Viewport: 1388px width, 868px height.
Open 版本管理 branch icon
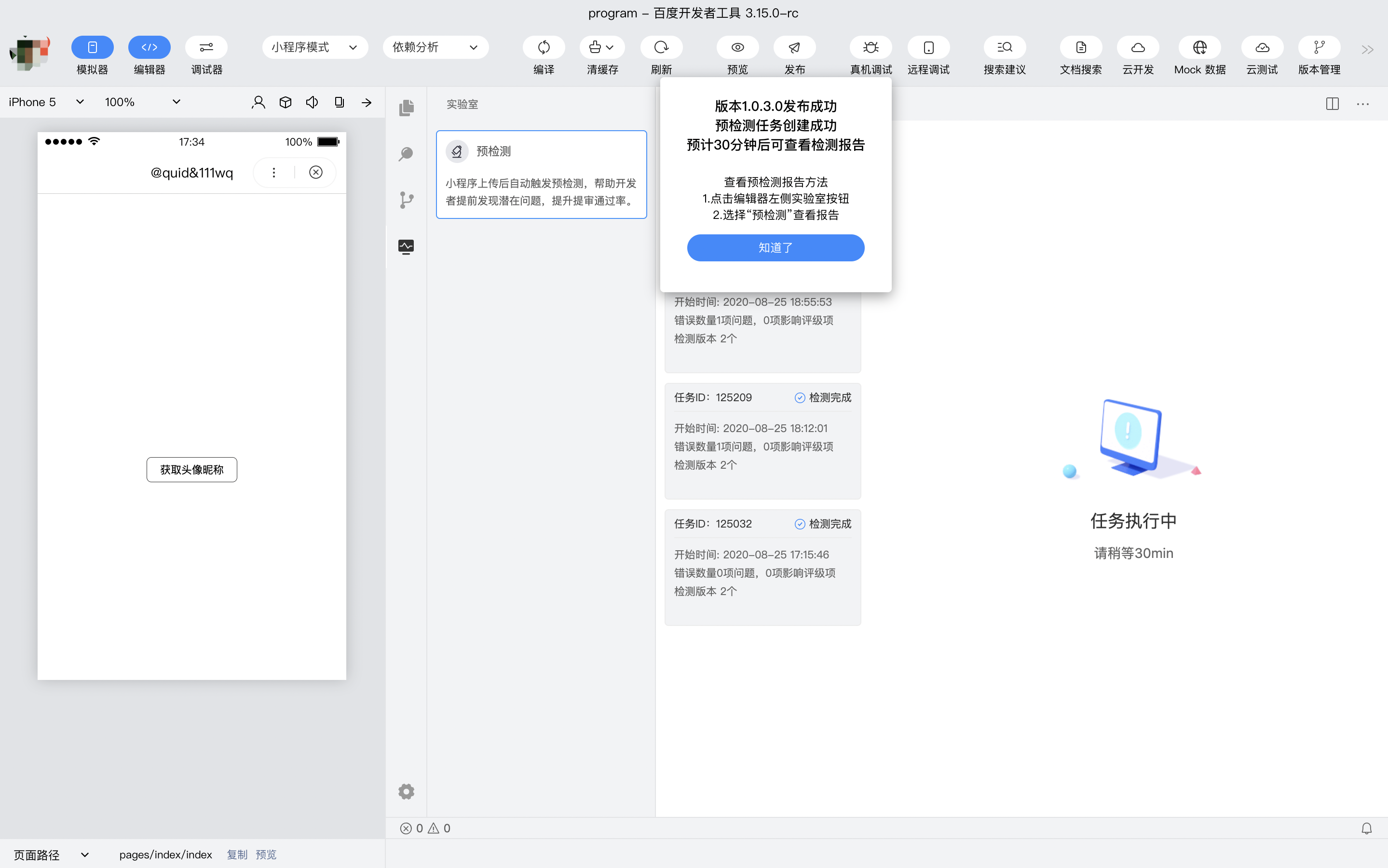(x=1319, y=47)
